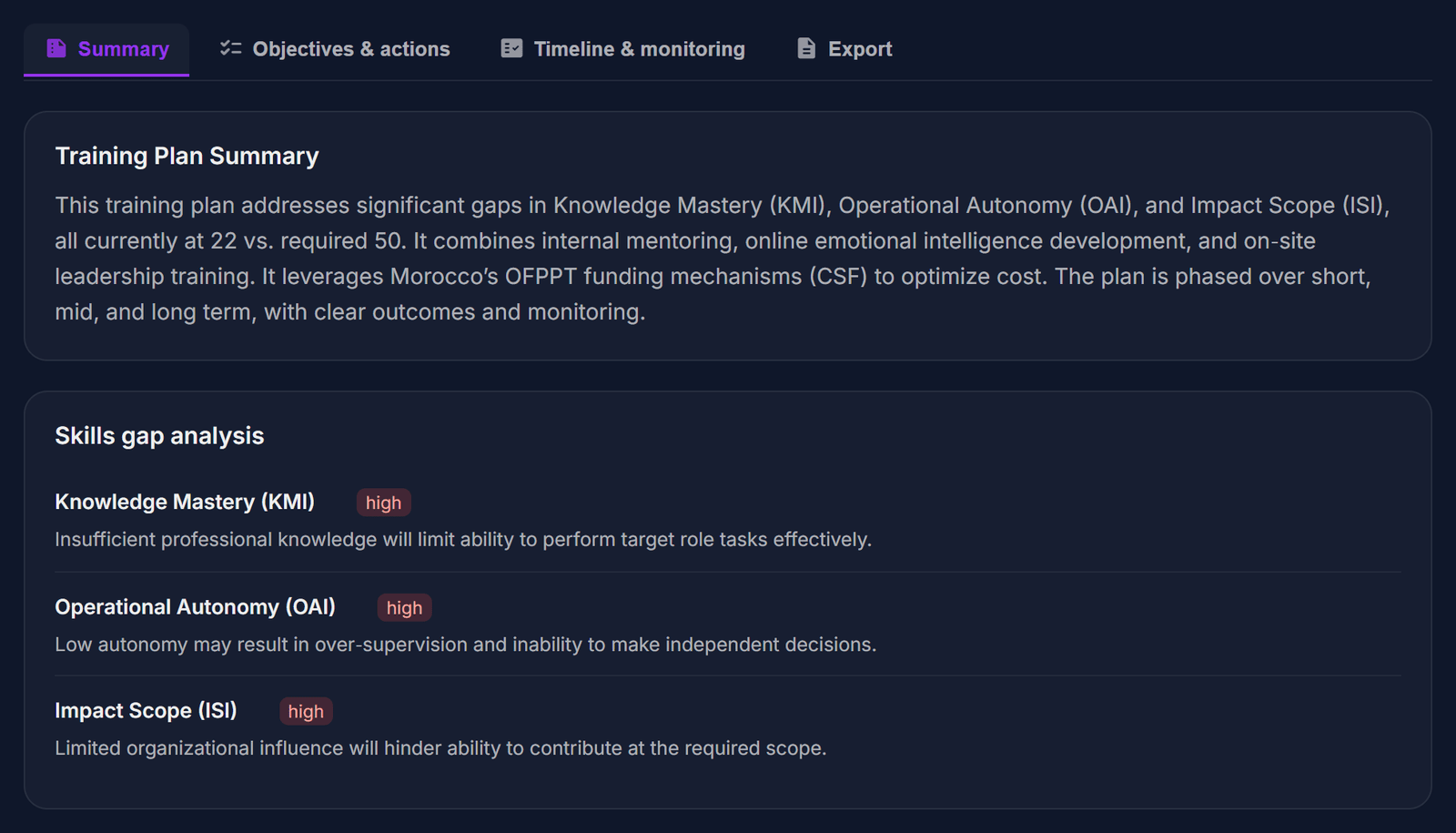
Task: Open the Timeline & monitoring tab
Action: click(622, 49)
